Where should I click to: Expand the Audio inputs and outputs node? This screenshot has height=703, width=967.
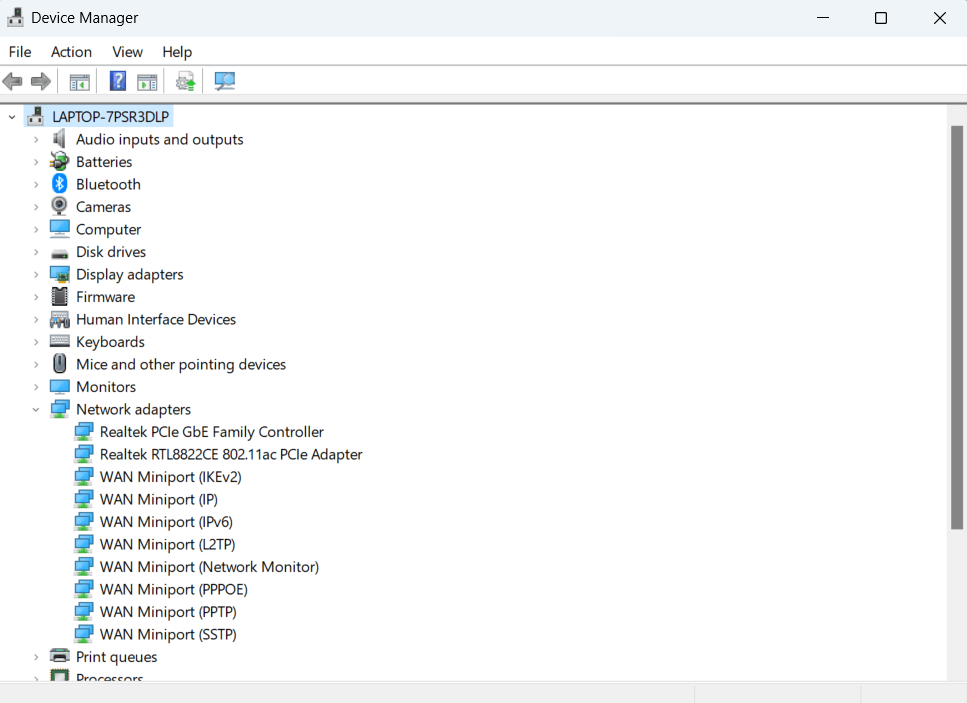(x=36, y=140)
